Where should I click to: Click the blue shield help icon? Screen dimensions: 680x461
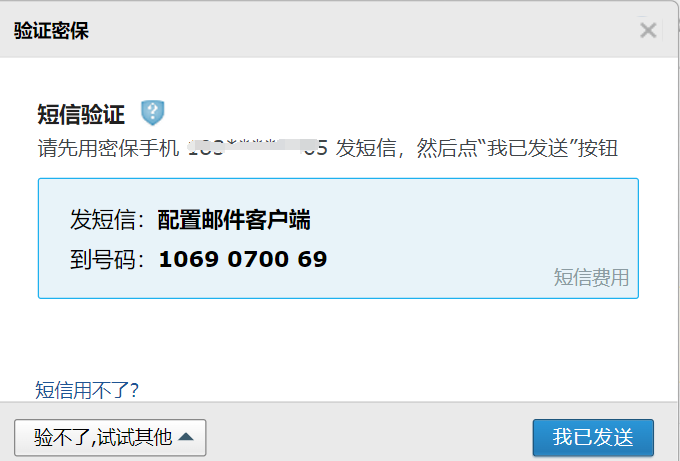pyautogui.click(x=153, y=113)
